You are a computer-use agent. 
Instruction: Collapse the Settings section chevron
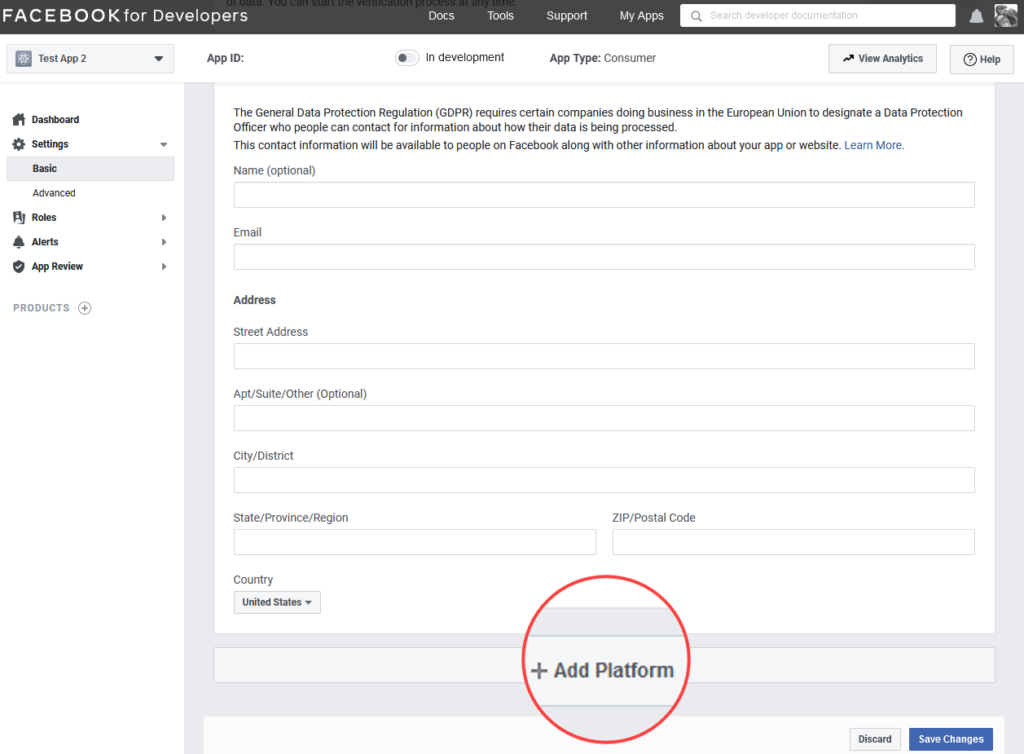[x=163, y=143]
